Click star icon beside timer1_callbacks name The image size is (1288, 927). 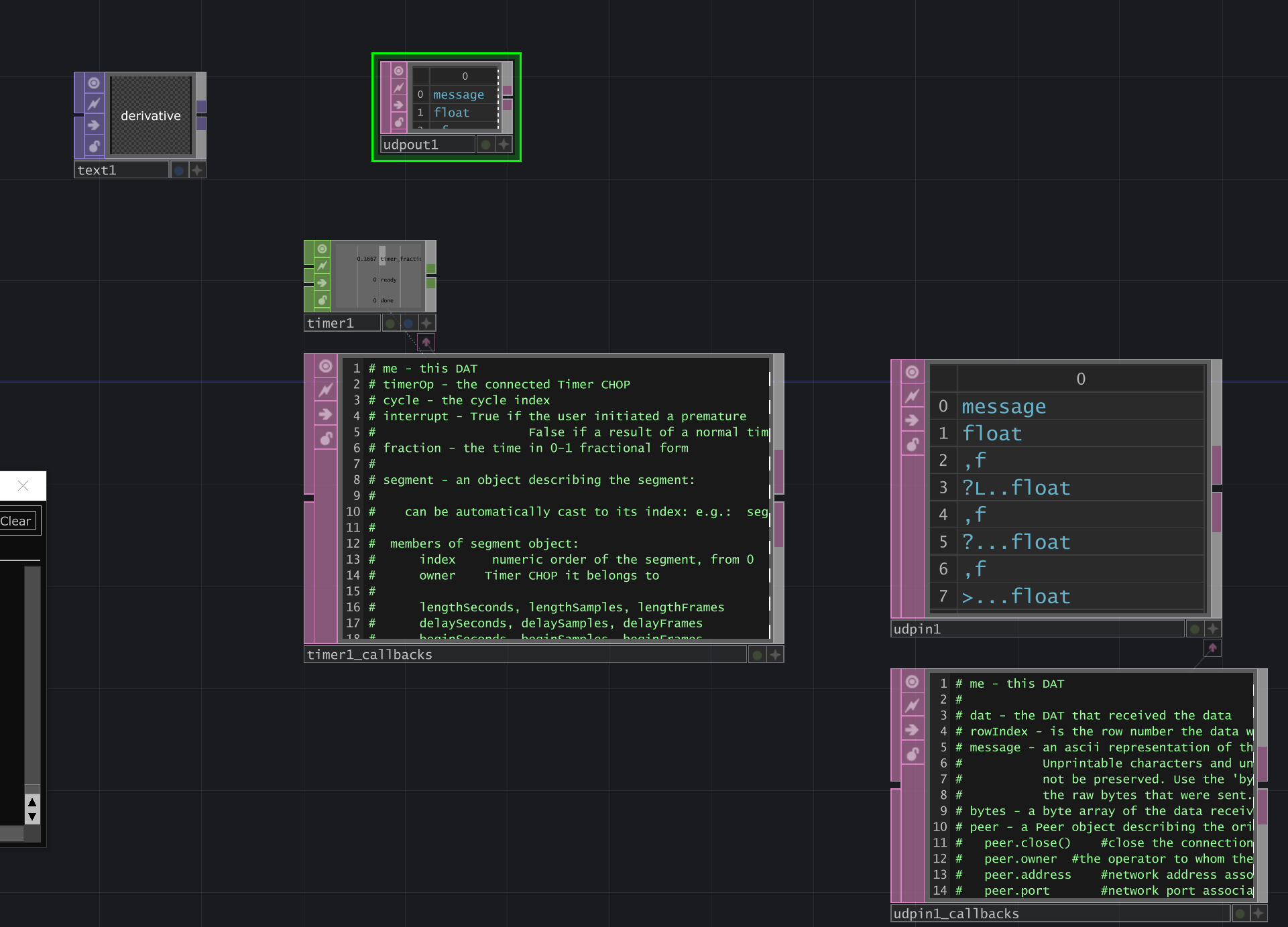(x=775, y=655)
